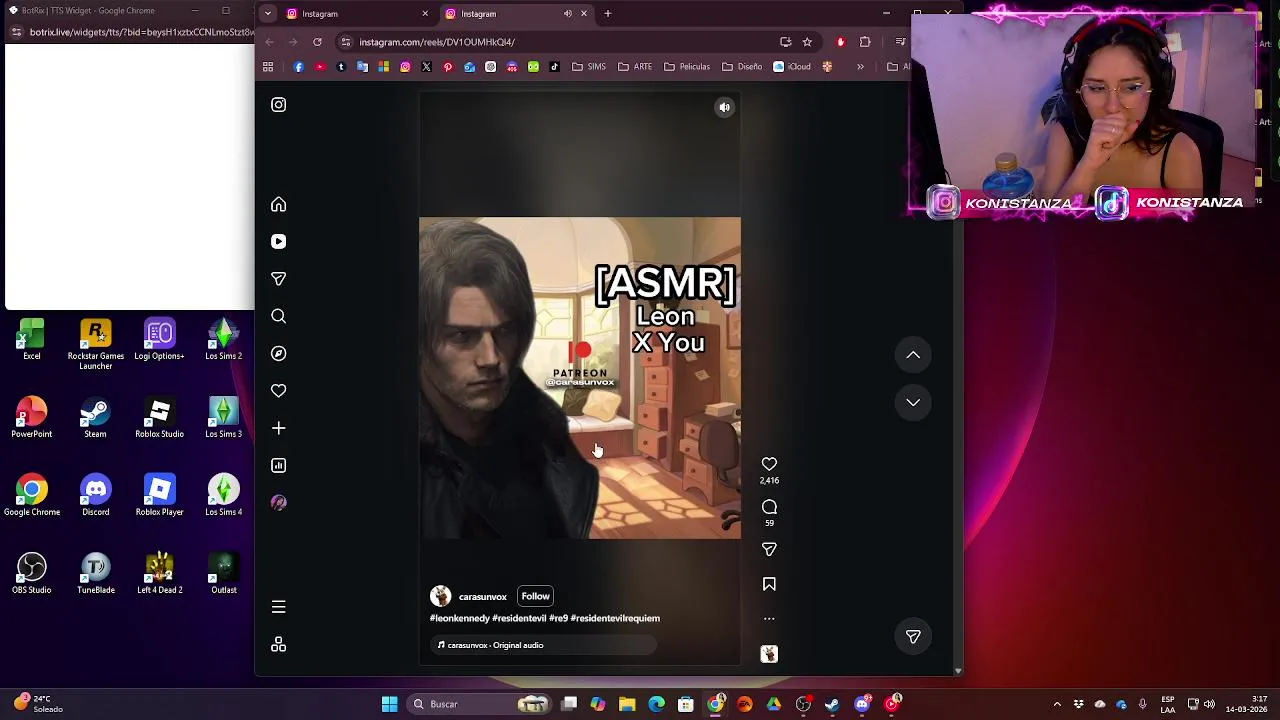Open the comments on the reel
1280x720 pixels.
pyautogui.click(x=769, y=507)
